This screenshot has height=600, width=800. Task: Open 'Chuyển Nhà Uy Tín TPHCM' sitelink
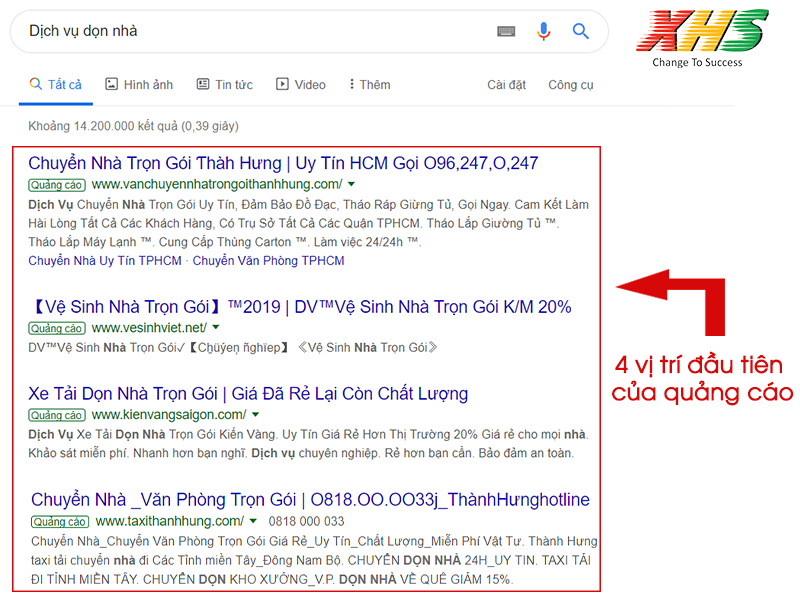(105, 261)
